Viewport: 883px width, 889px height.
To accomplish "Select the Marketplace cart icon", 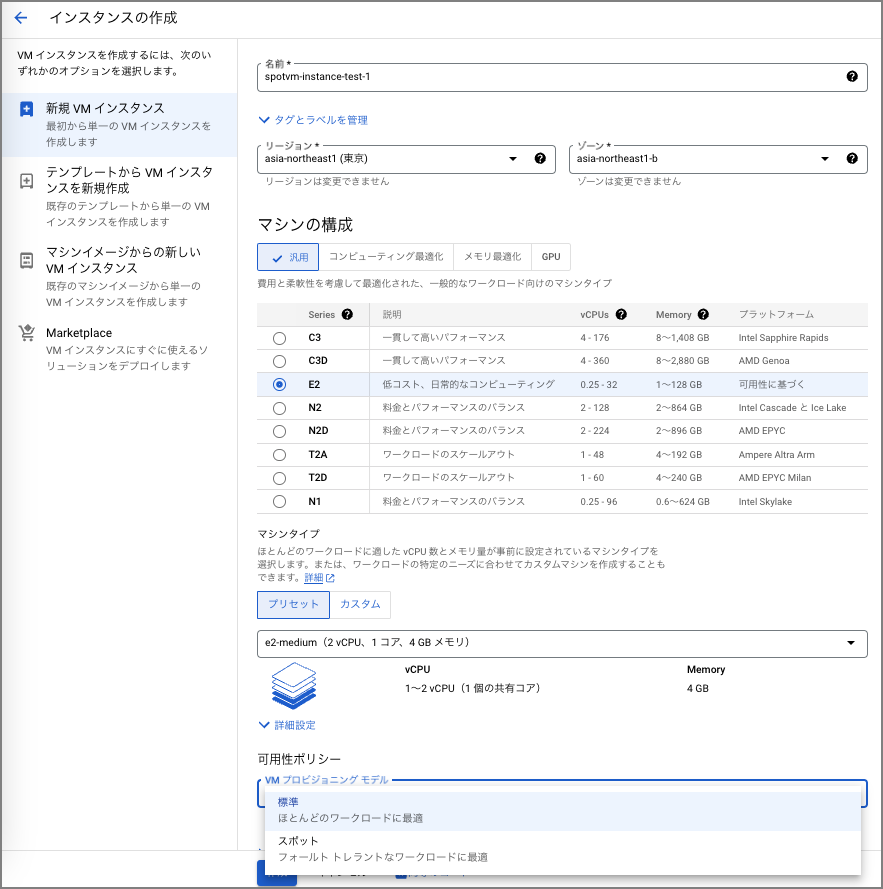I will pos(27,334).
